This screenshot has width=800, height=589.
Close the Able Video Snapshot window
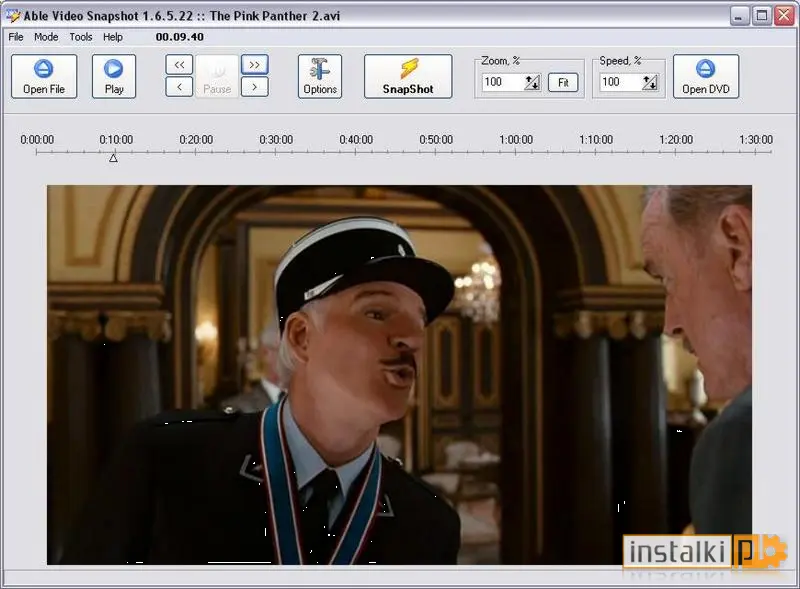785,15
